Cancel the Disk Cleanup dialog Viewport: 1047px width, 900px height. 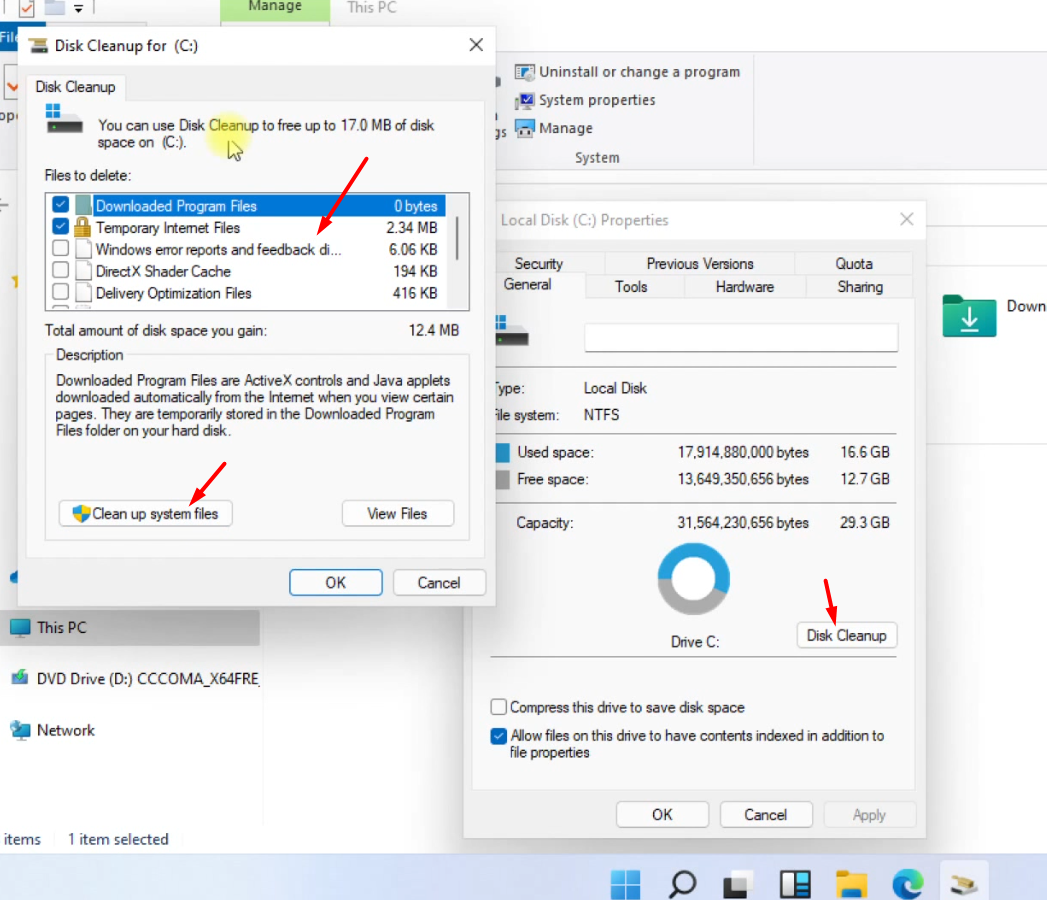(x=439, y=582)
